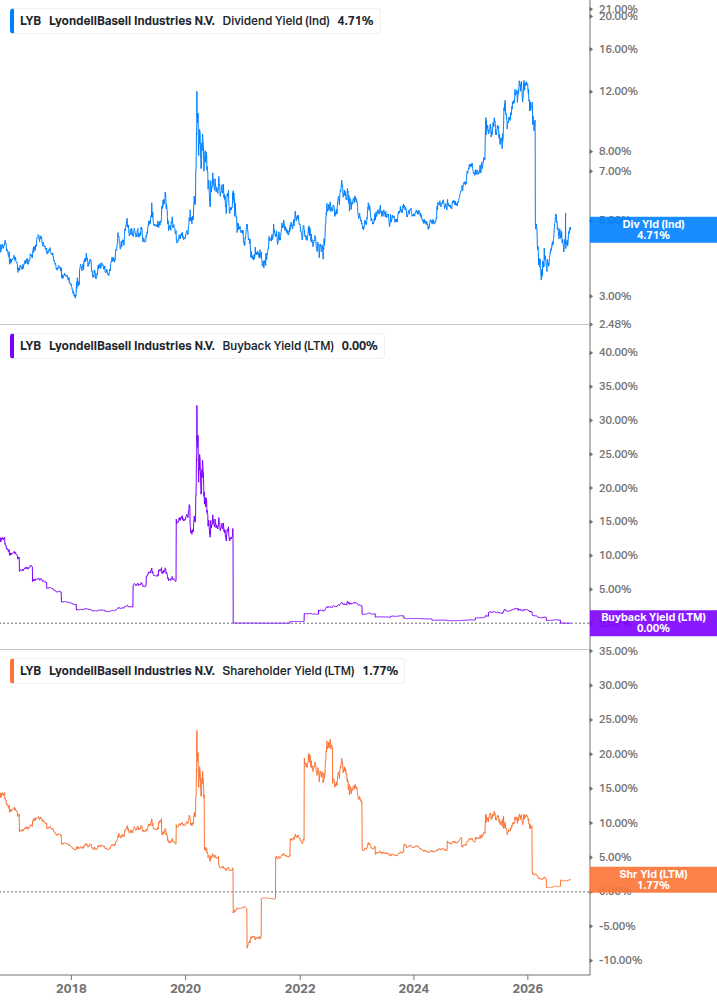Viewport: 717px width, 1005px height.
Task: Click the 5.00% tick on buyback yield axis
Action: (x=615, y=589)
